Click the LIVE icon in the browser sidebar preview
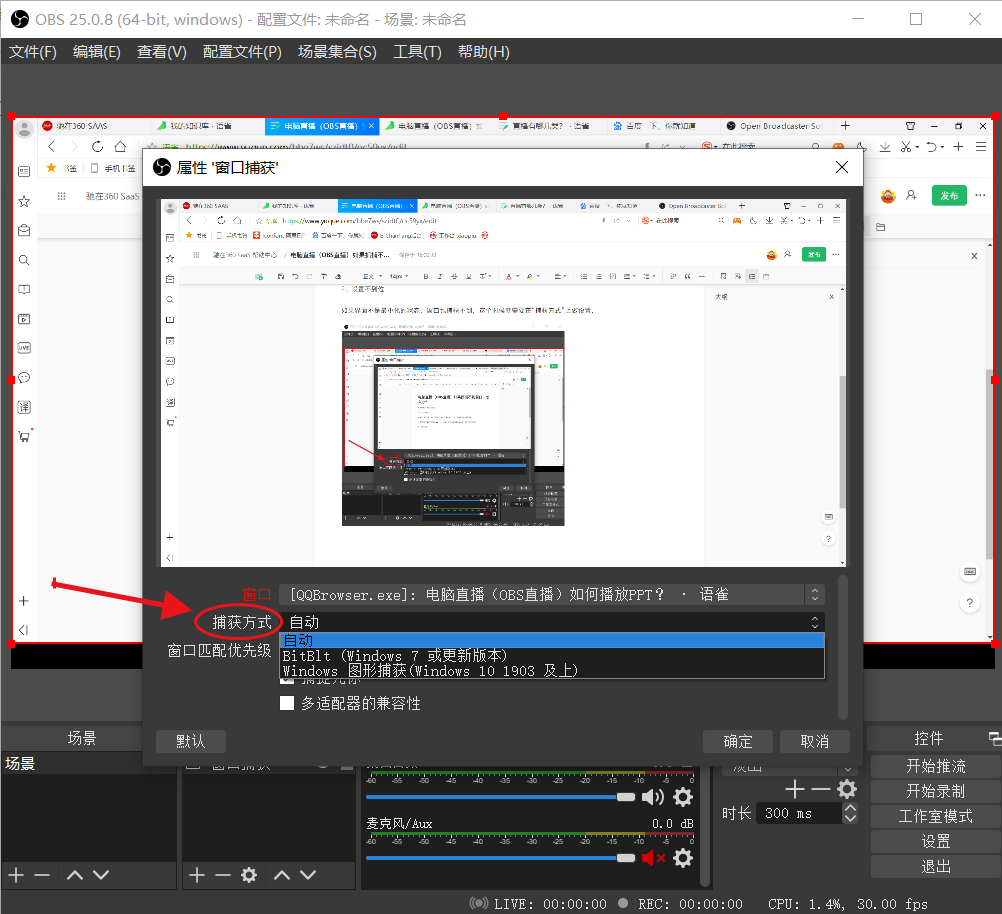Screen dimensions: 1002x914 point(24,348)
